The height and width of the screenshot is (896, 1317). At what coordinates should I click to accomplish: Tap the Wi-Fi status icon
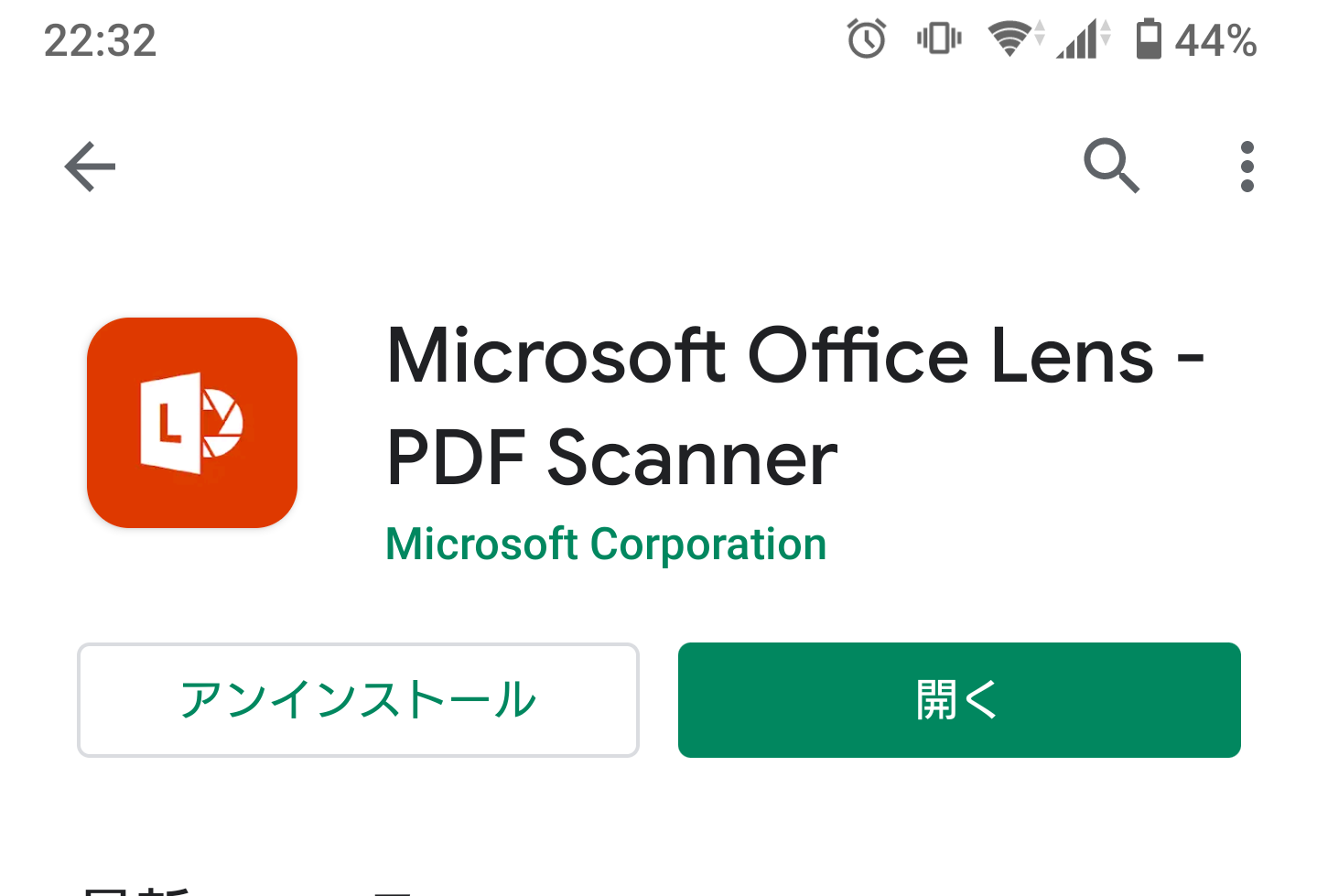[1012, 39]
